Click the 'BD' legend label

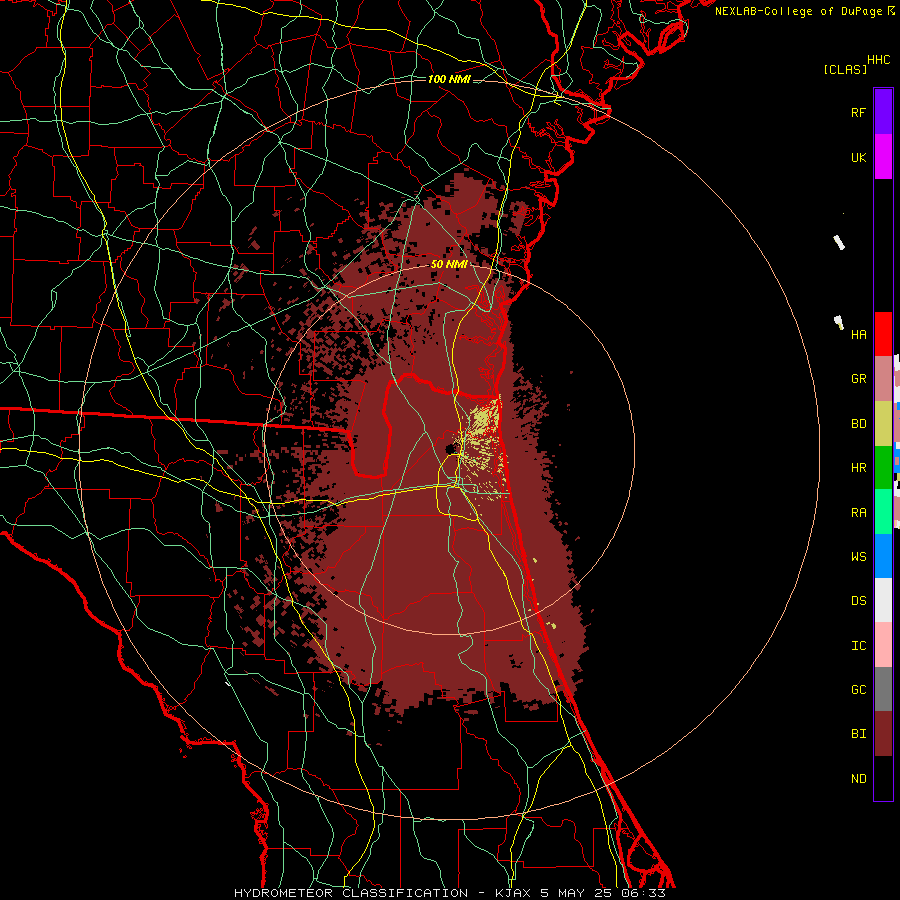858,424
